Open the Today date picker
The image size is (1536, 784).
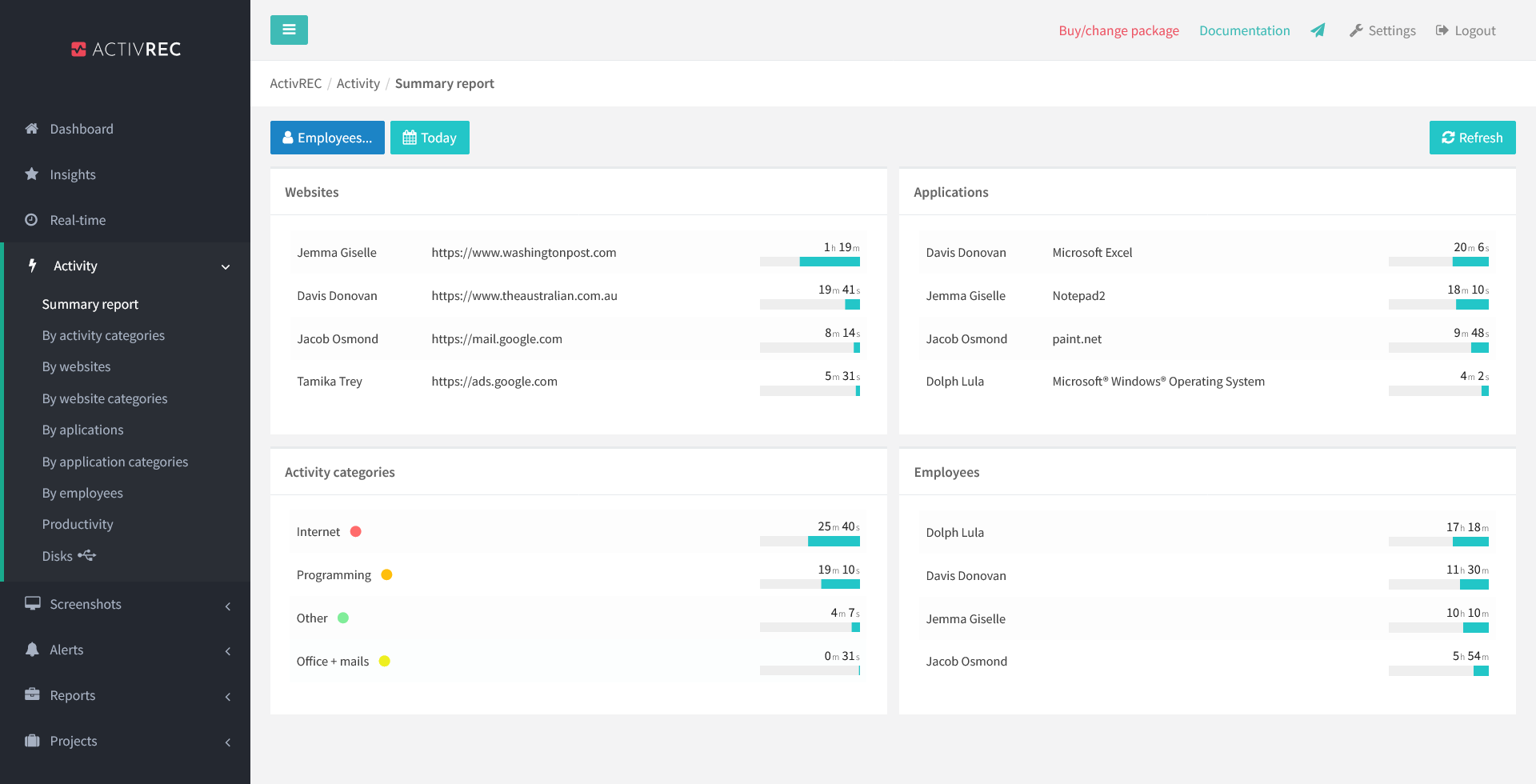click(430, 138)
